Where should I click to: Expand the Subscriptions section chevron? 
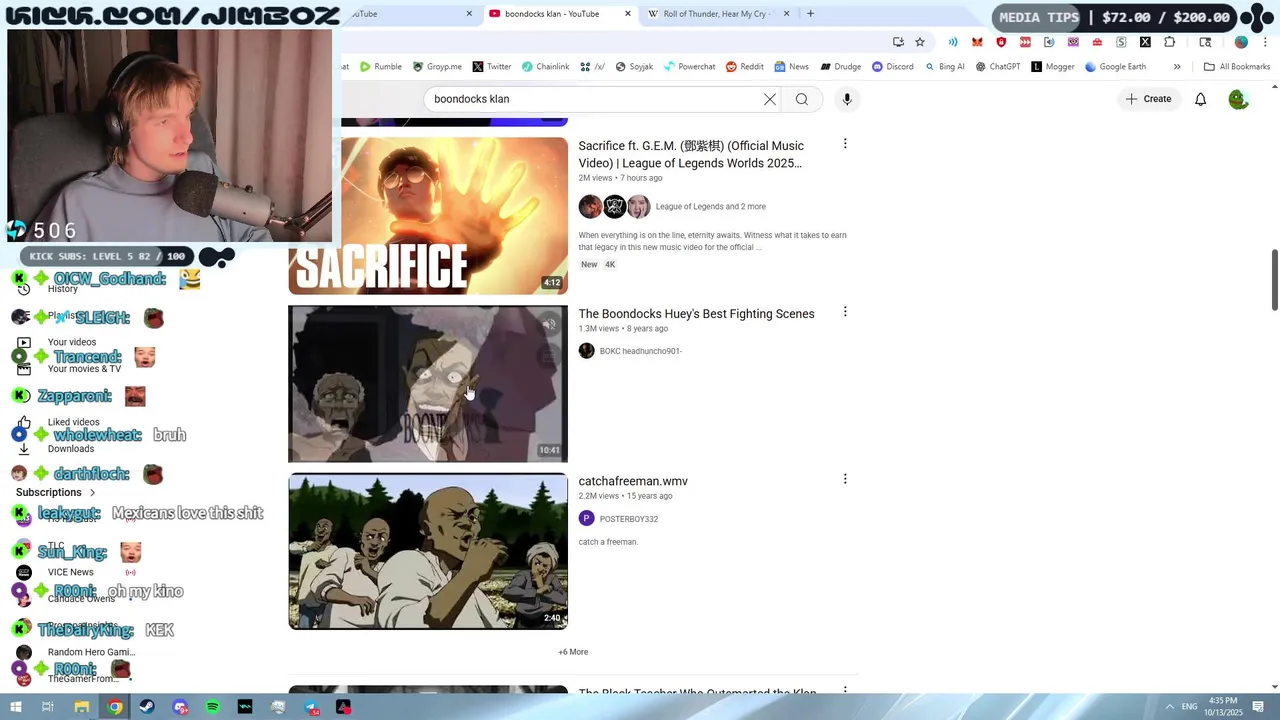coord(93,493)
